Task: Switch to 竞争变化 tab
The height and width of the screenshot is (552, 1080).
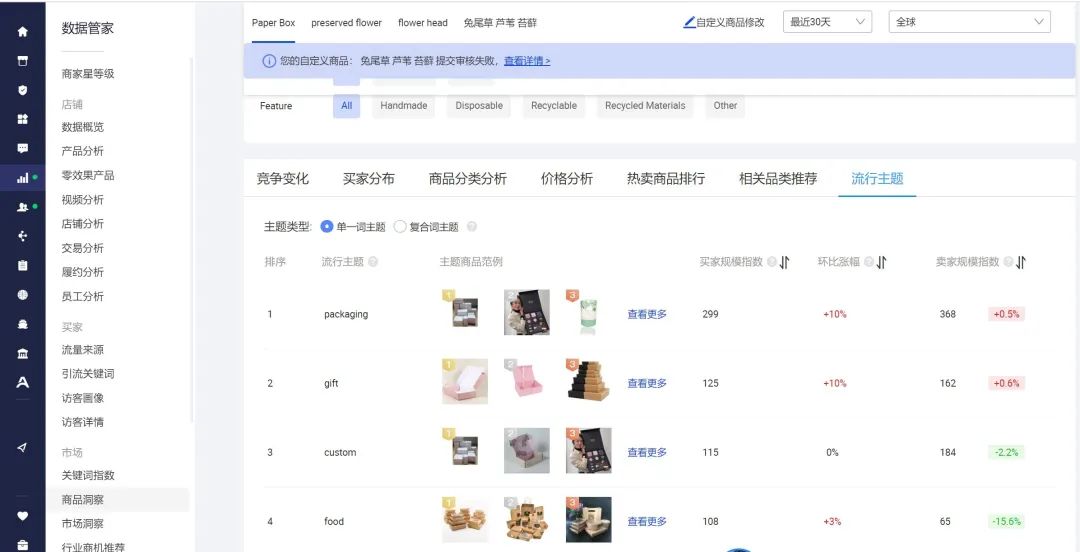Action: coord(282,179)
